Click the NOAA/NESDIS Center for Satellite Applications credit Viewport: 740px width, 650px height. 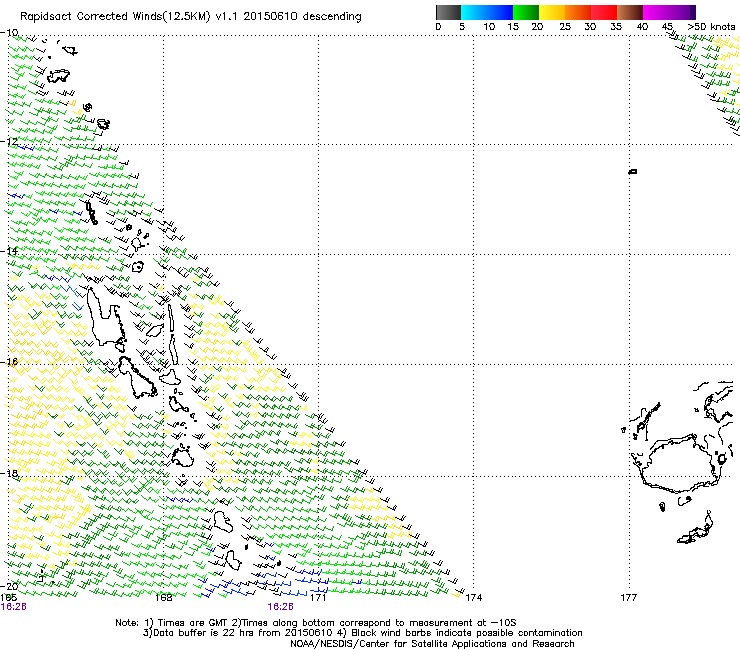(432, 644)
